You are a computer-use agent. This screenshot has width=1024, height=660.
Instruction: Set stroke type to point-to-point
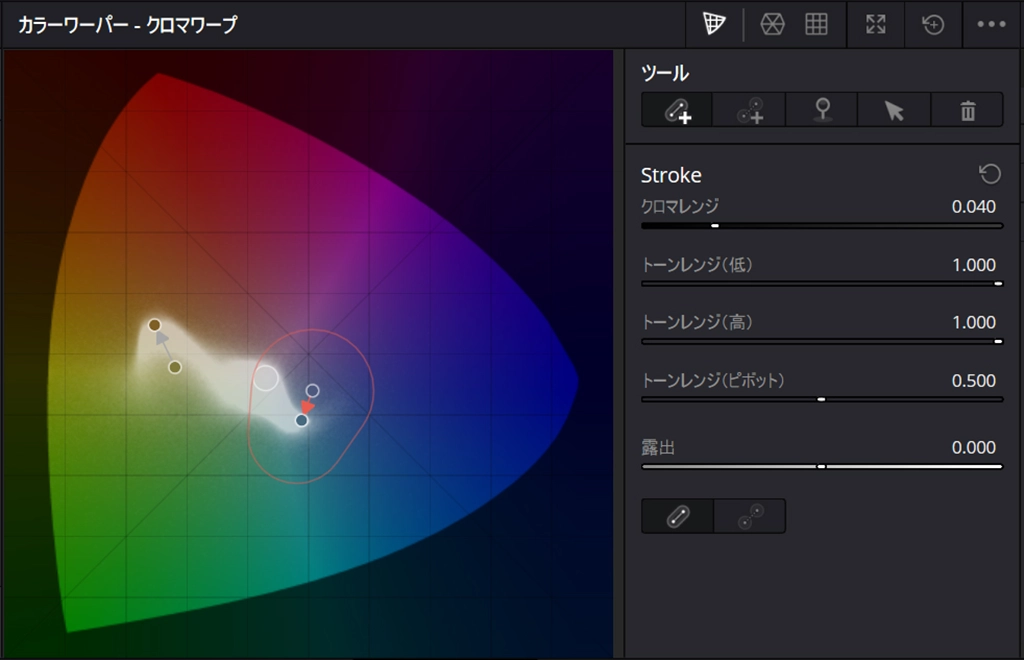tap(750, 516)
